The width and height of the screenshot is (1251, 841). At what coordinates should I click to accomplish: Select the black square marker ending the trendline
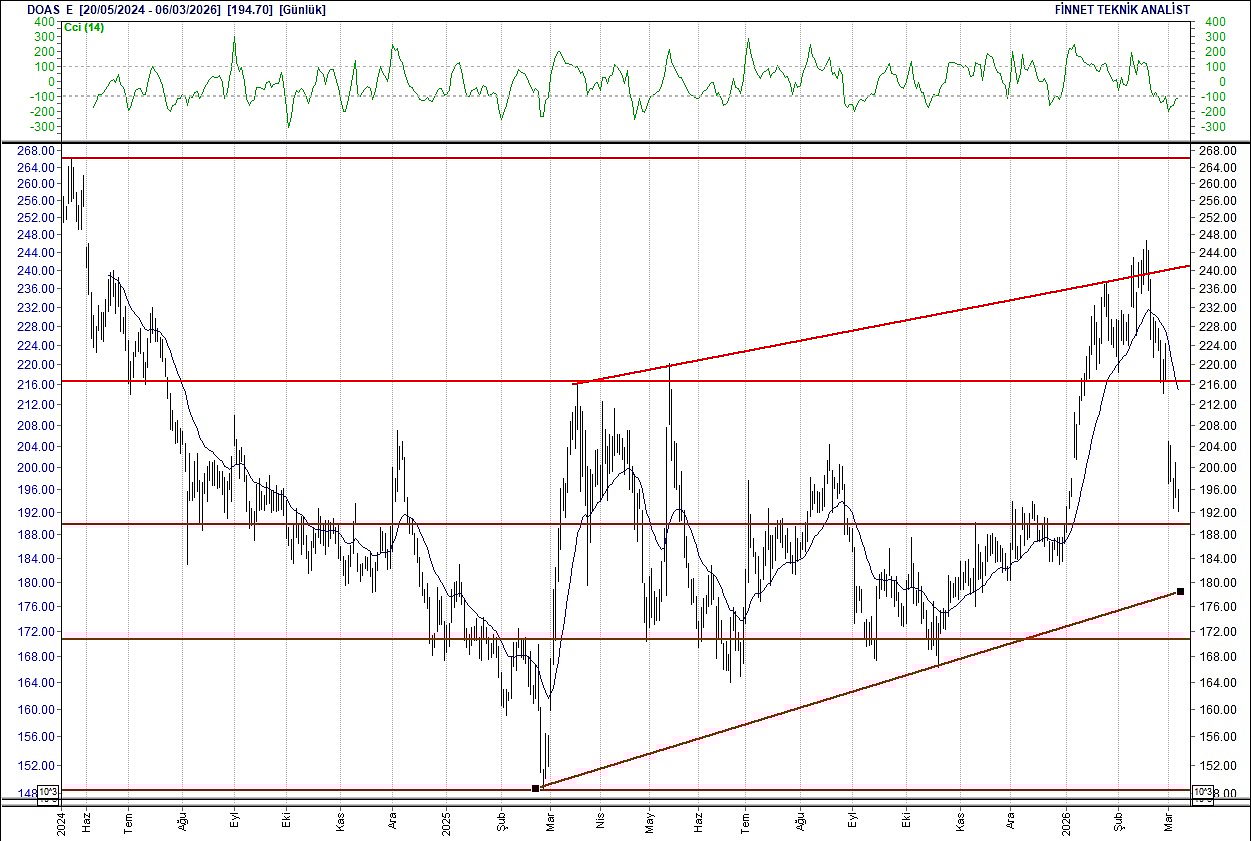click(1180, 591)
